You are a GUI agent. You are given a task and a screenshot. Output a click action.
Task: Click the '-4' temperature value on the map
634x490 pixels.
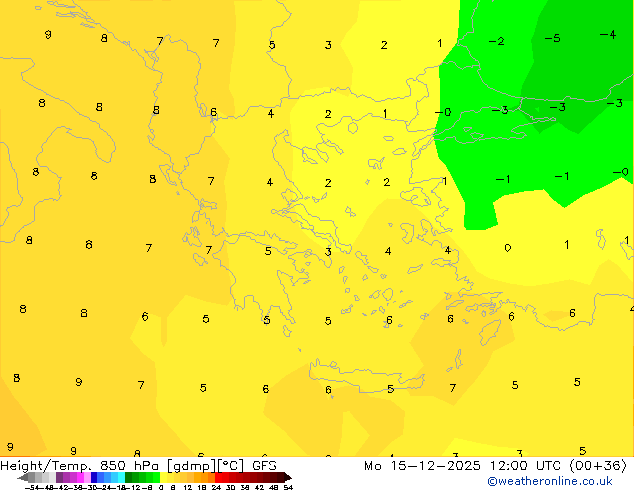pos(608,35)
